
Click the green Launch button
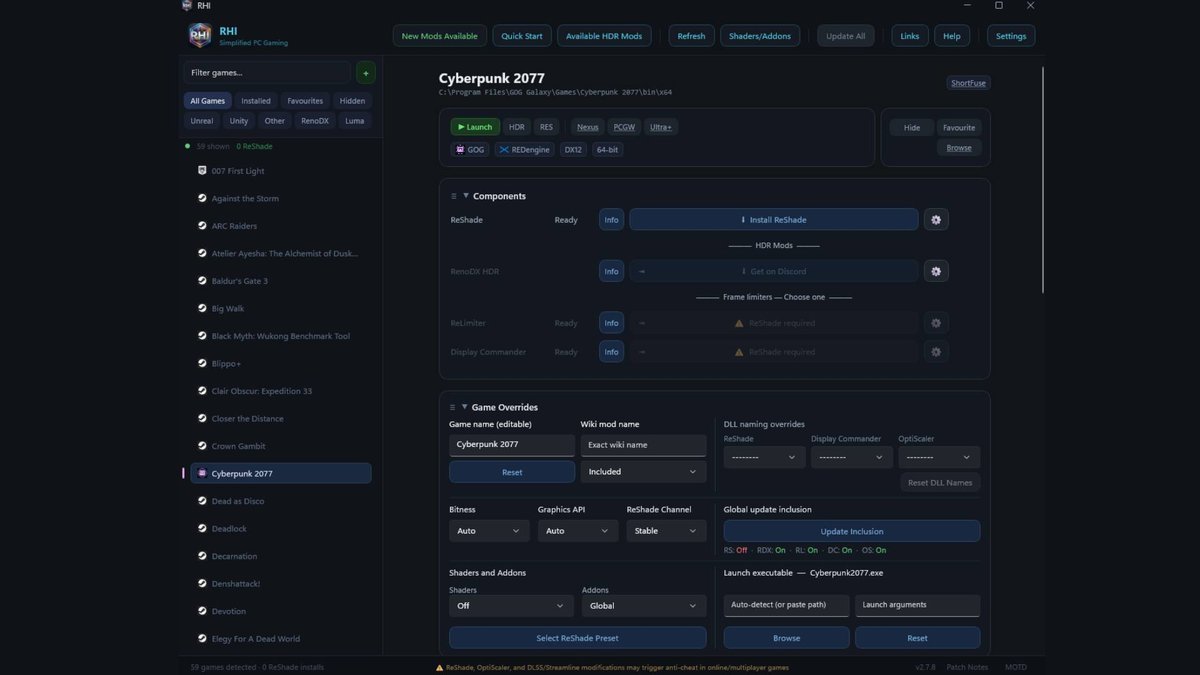click(475, 127)
